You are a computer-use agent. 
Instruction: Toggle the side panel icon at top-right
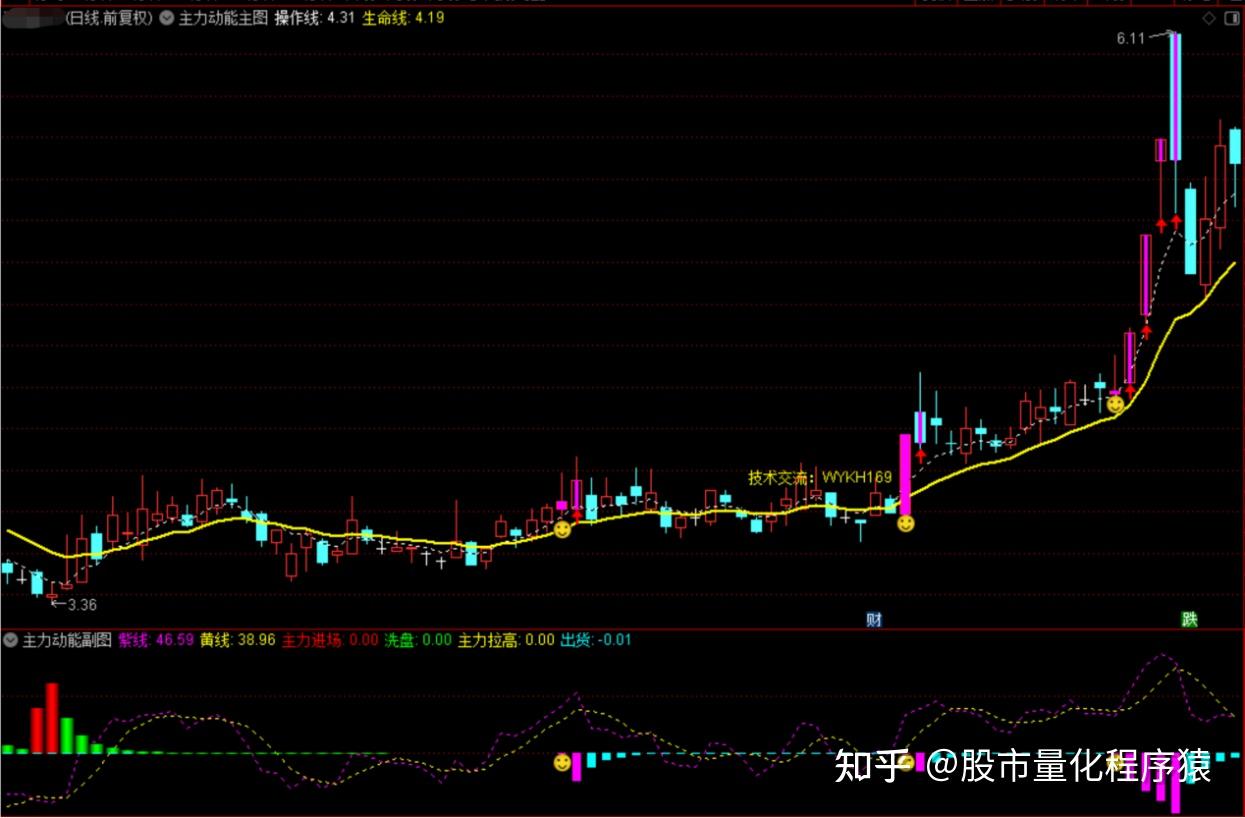click(1231, 18)
